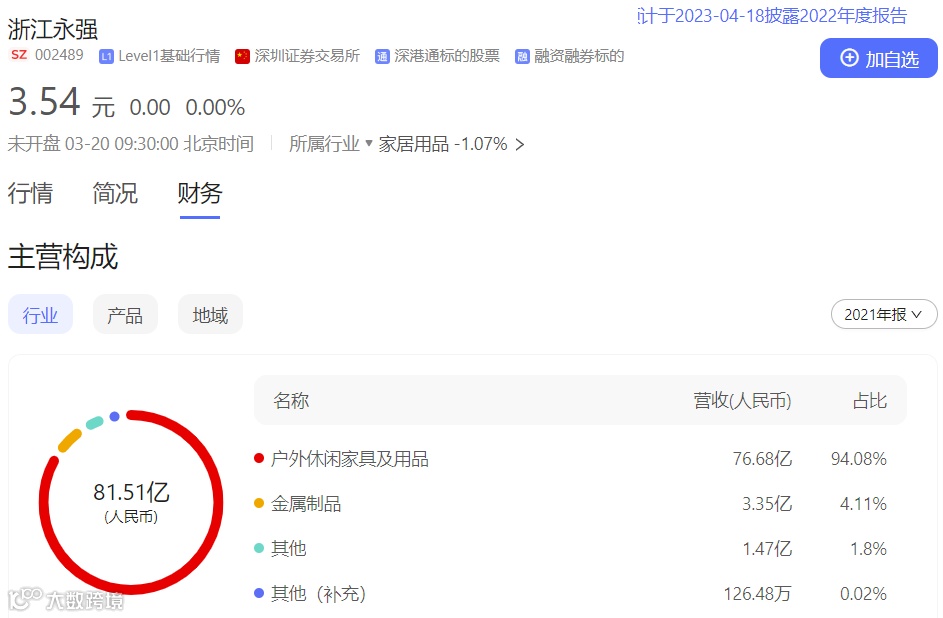Click the 其他（补充） row name

click(x=318, y=593)
